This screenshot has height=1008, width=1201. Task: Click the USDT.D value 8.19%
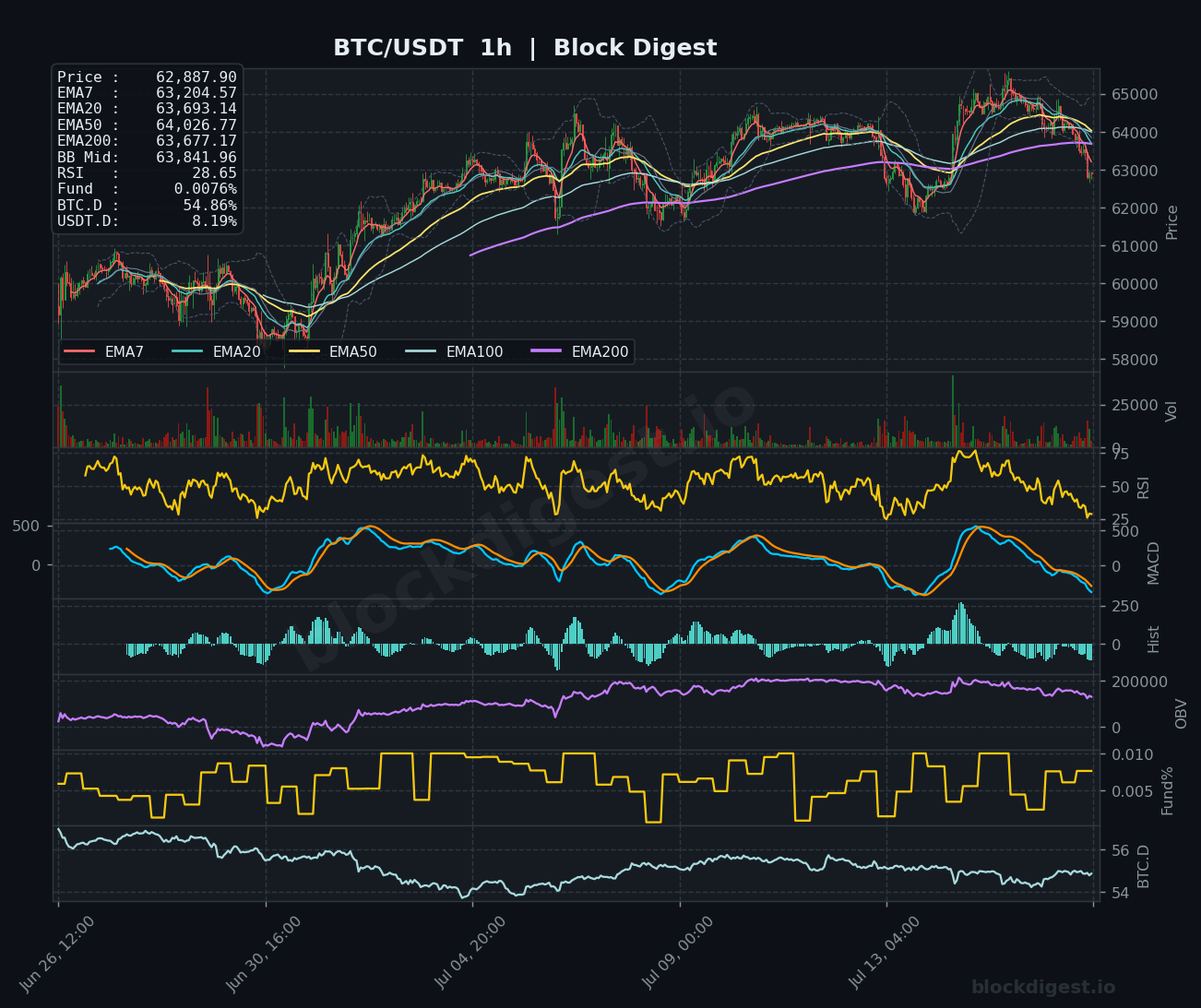pos(214,221)
